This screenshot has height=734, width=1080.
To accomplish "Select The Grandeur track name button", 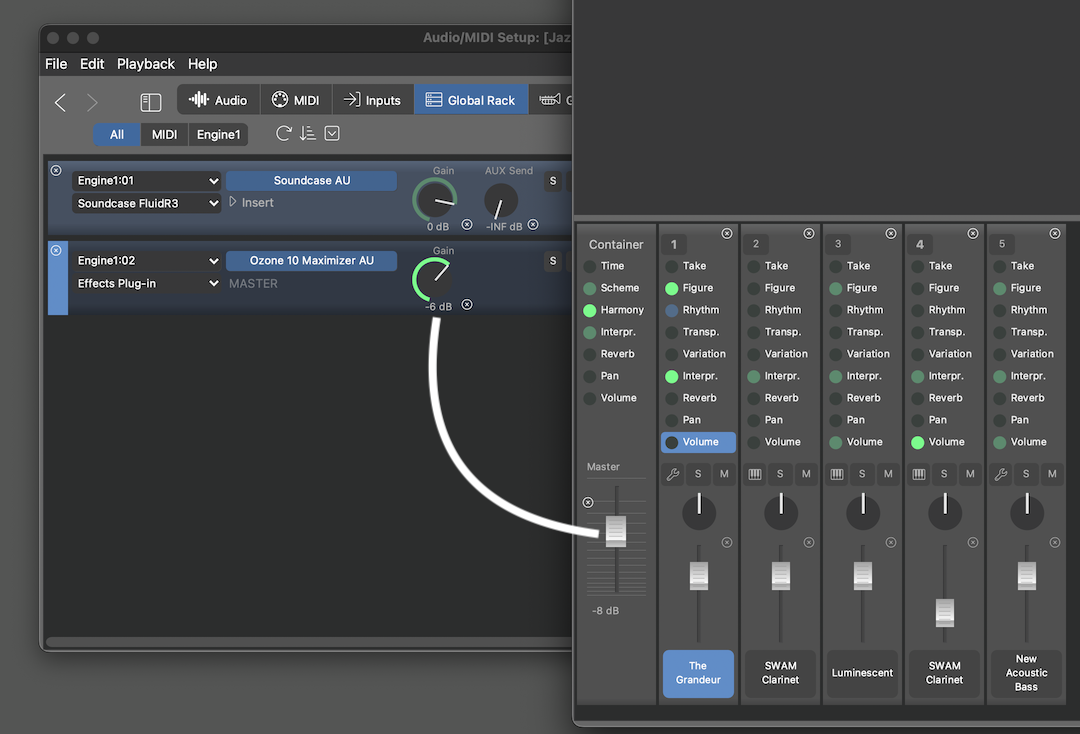I will point(698,673).
